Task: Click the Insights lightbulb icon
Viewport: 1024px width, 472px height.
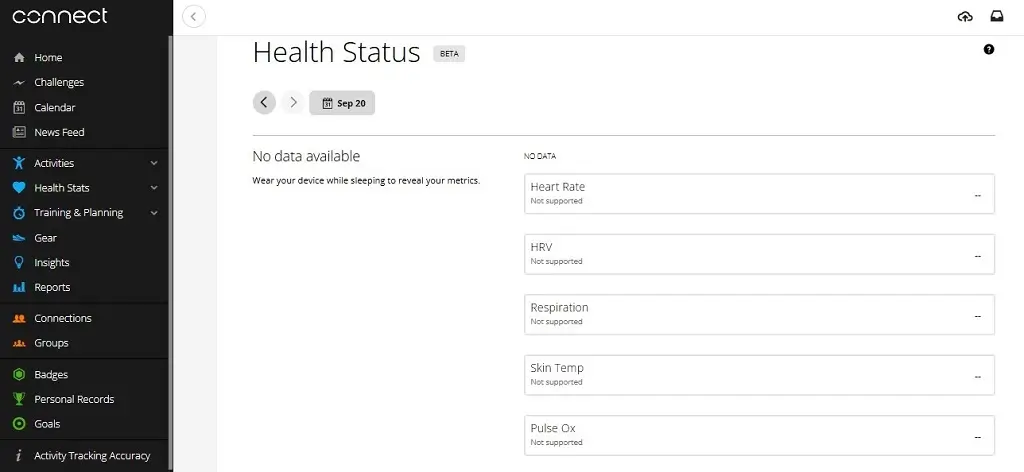Action: pyautogui.click(x=19, y=262)
